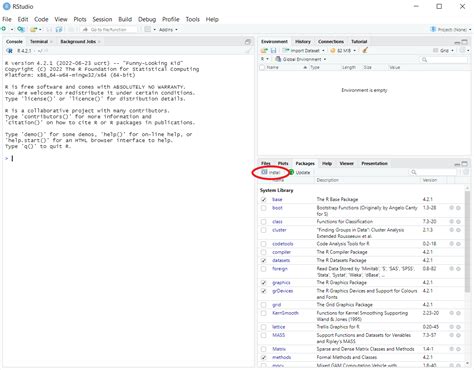Image resolution: width=474 pixels, height=370 pixels.
Task: Open the web documentation icon for the boot package
Action: pos(452,208)
